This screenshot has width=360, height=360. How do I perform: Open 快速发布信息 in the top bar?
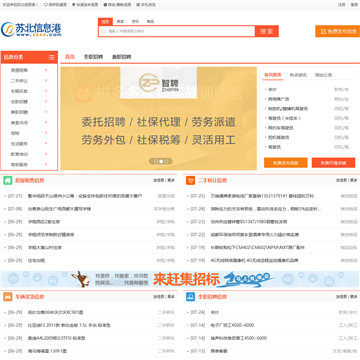pyautogui.click(x=85, y=5)
